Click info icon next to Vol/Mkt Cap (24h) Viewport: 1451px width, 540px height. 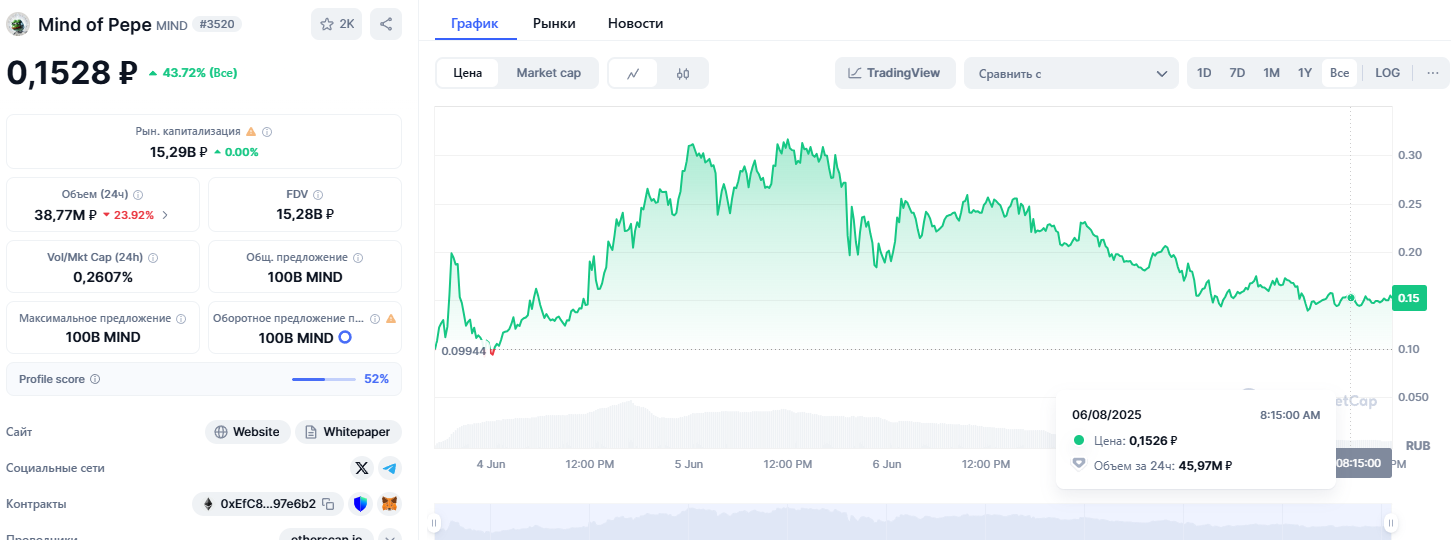pyautogui.click(x=153, y=258)
